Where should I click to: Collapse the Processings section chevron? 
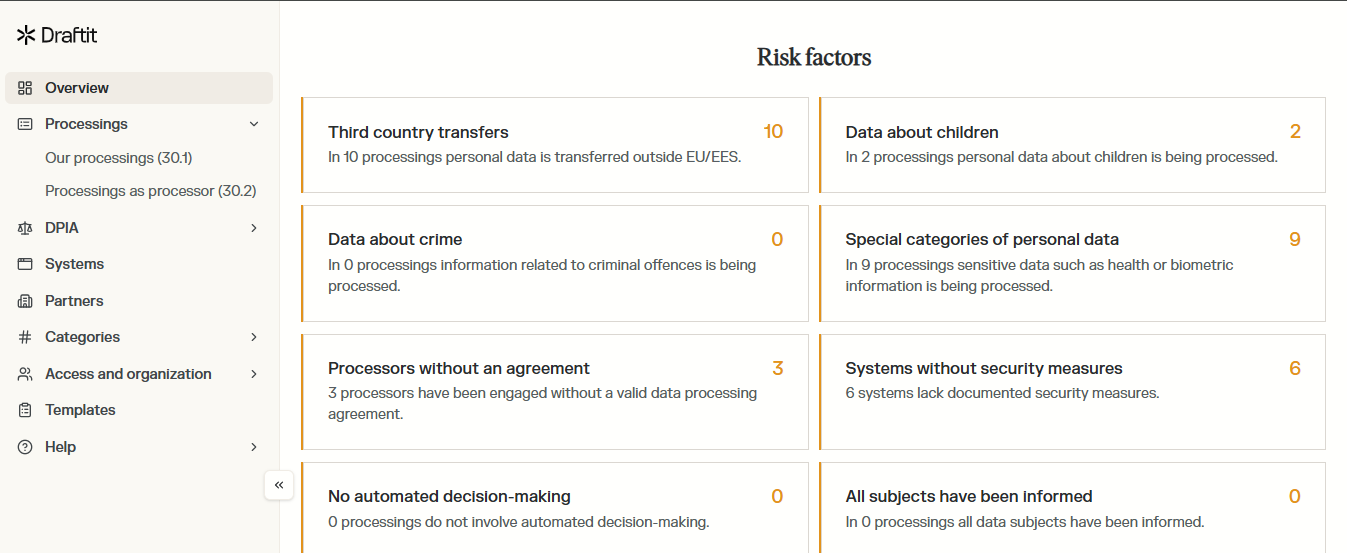click(x=254, y=124)
